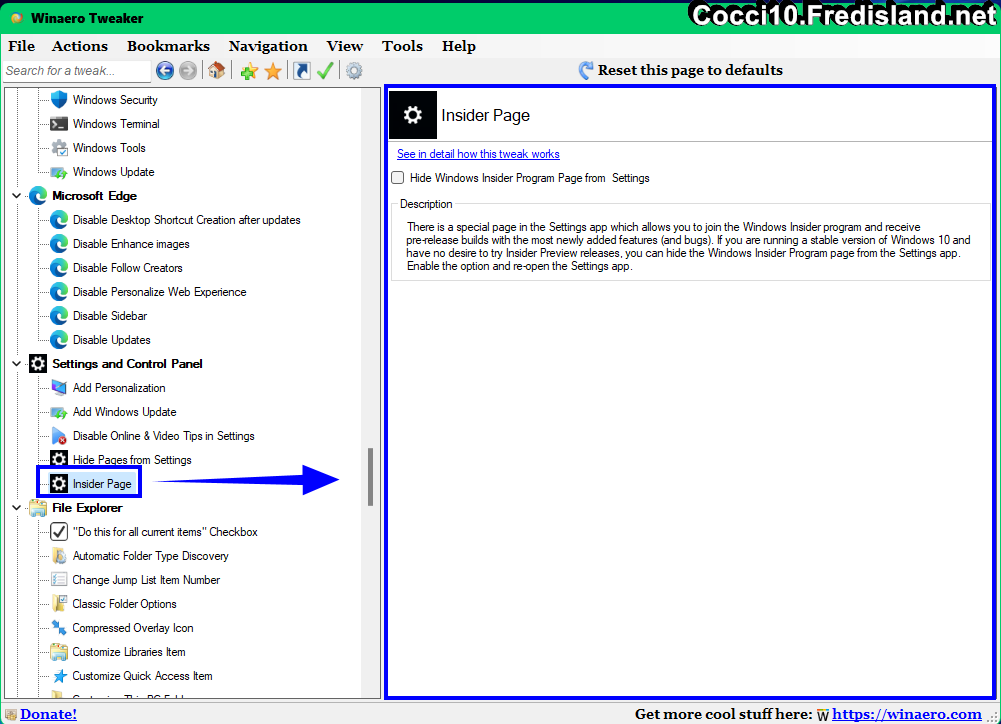Collapse the File Explorer tree group
This screenshot has height=724, width=1001.
tap(17, 508)
